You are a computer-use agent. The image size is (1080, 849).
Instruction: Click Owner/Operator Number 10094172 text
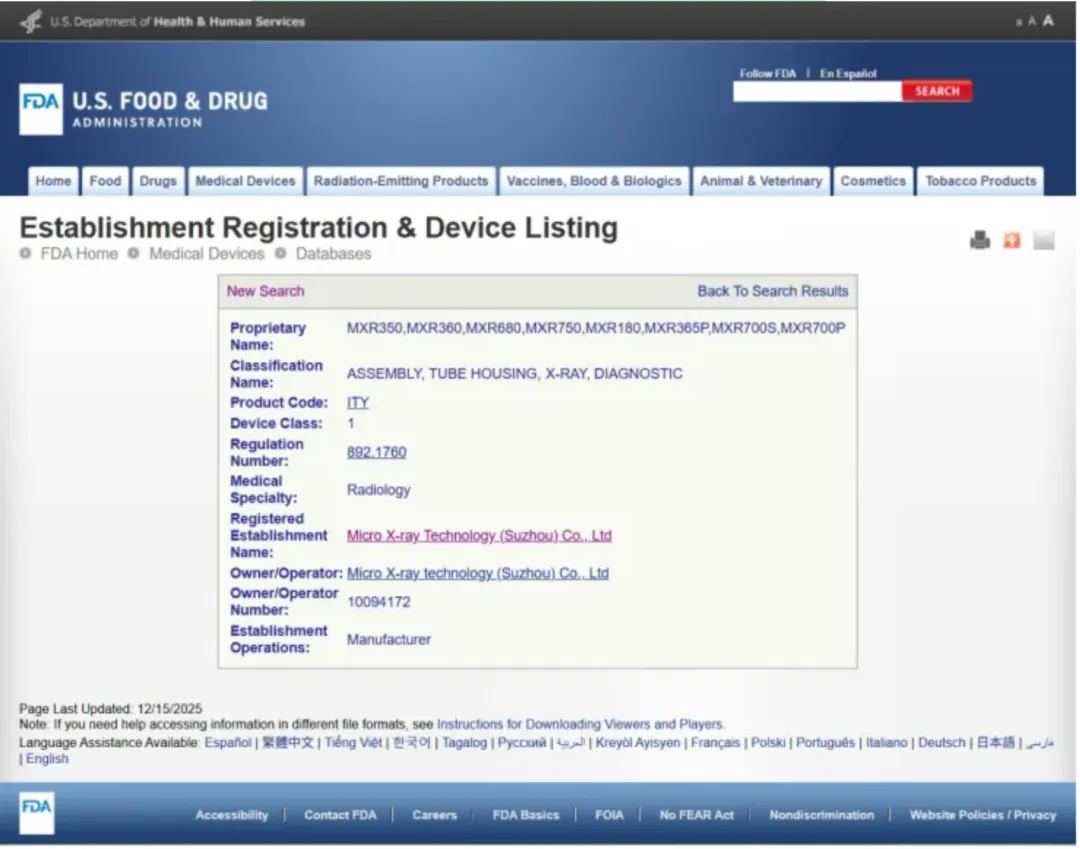pyautogui.click(x=379, y=602)
